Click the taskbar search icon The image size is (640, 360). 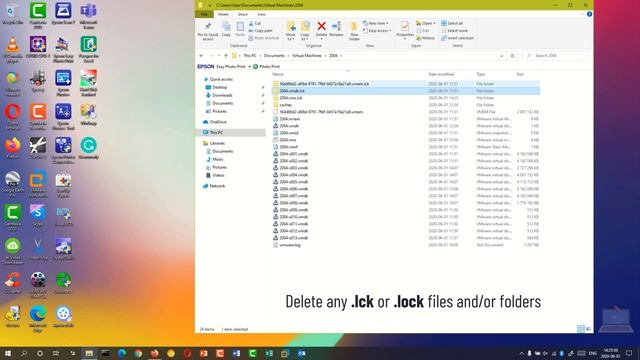coord(24,353)
